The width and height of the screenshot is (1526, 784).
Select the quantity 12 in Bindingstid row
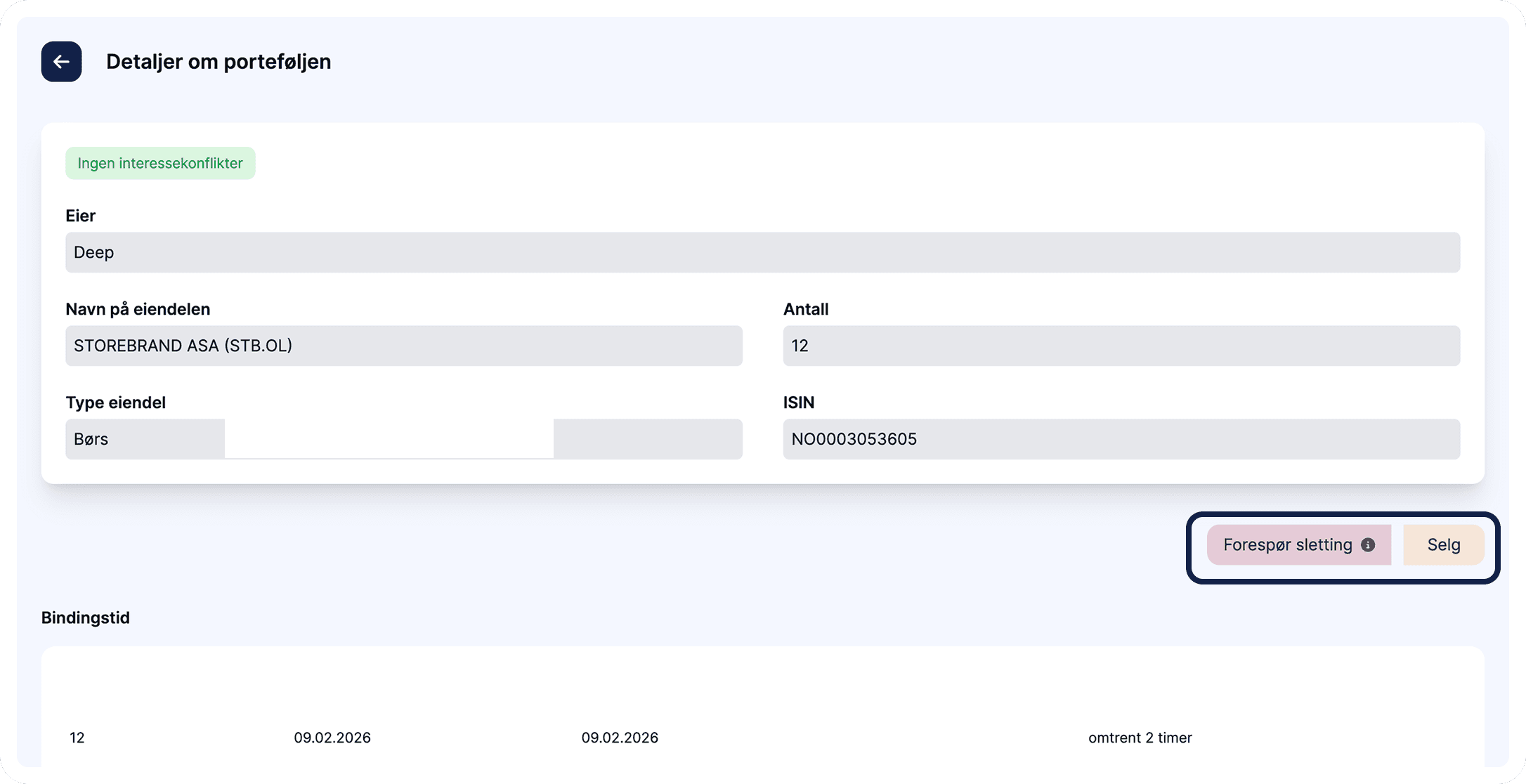77,738
